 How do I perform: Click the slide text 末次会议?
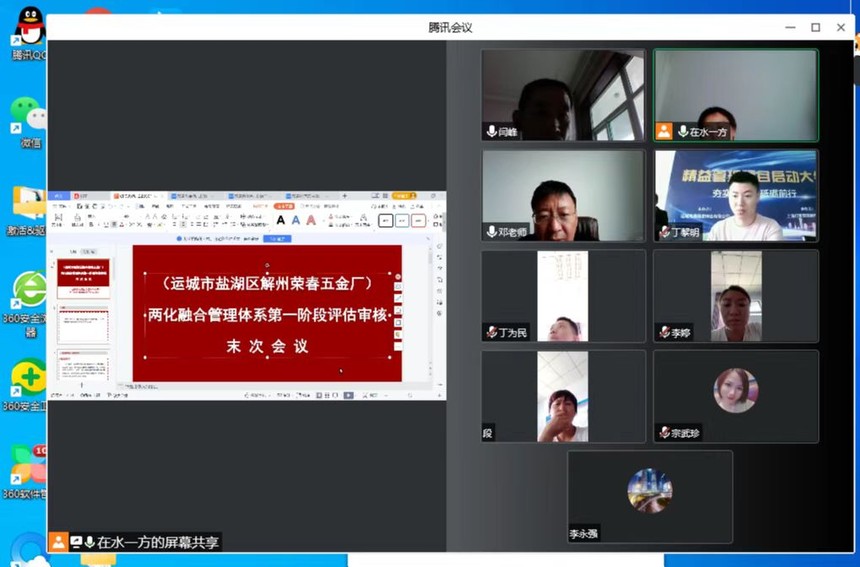pyautogui.click(x=267, y=346)
